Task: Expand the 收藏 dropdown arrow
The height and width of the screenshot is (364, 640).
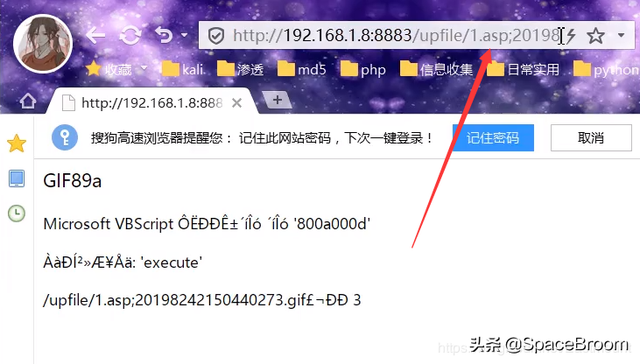Action: (144, 67)
